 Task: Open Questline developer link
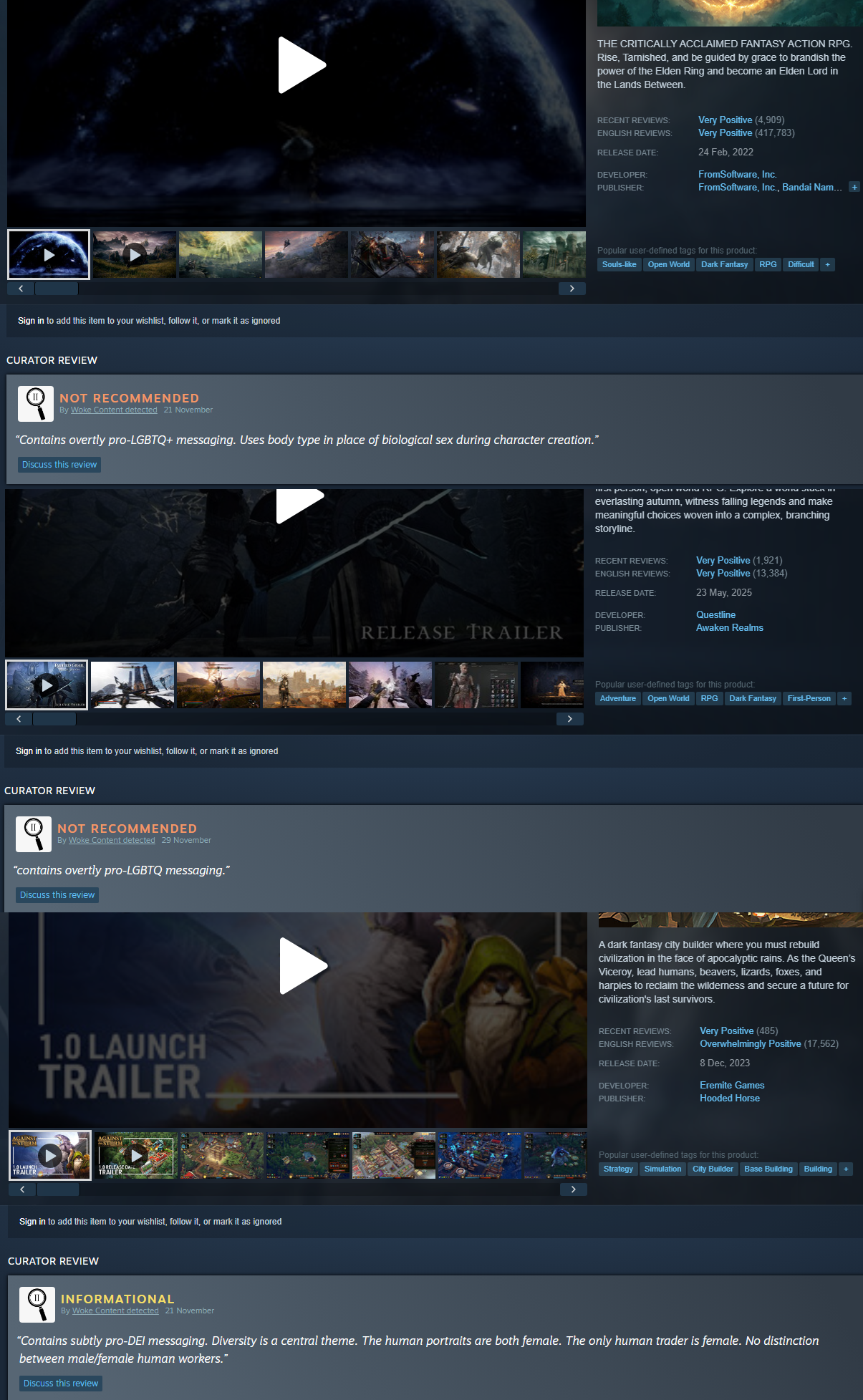click(716, 614)
